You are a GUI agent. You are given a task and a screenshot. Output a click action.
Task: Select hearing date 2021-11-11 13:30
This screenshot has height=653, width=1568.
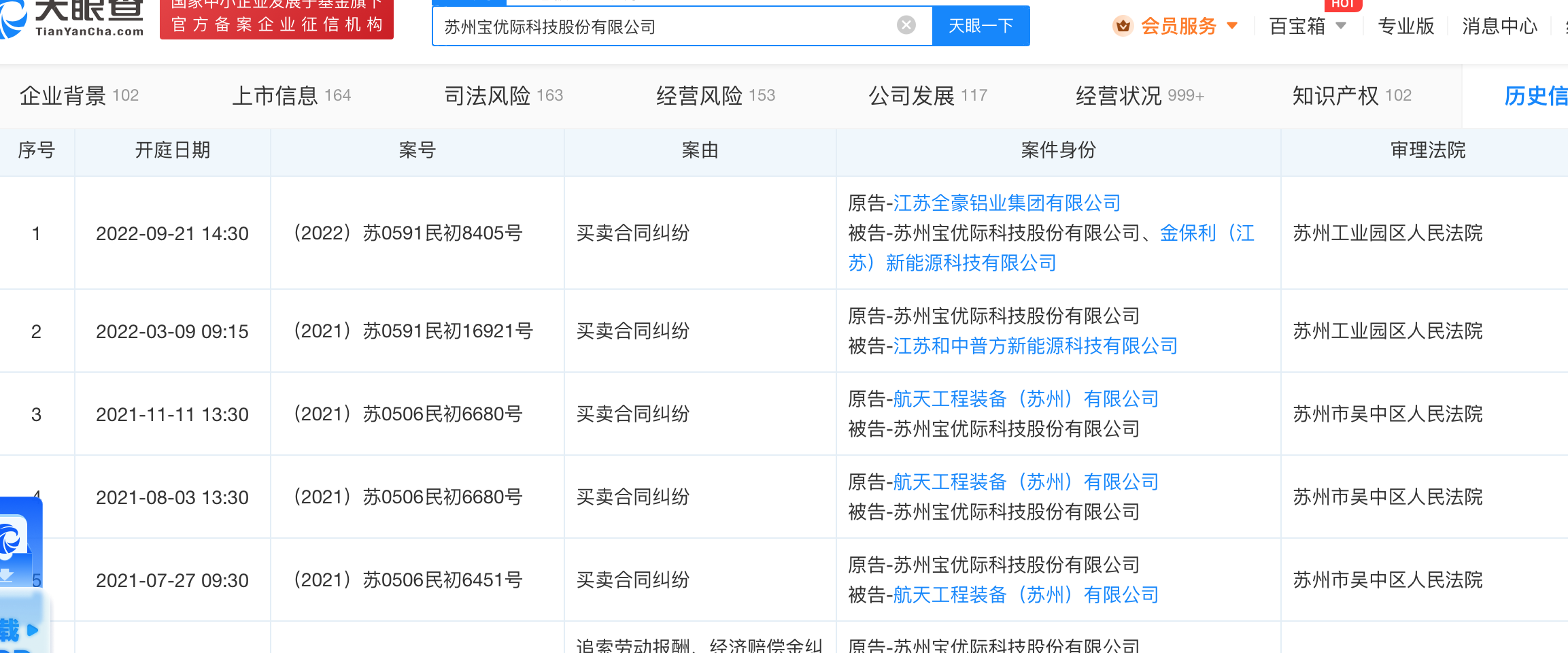(173, 414)
